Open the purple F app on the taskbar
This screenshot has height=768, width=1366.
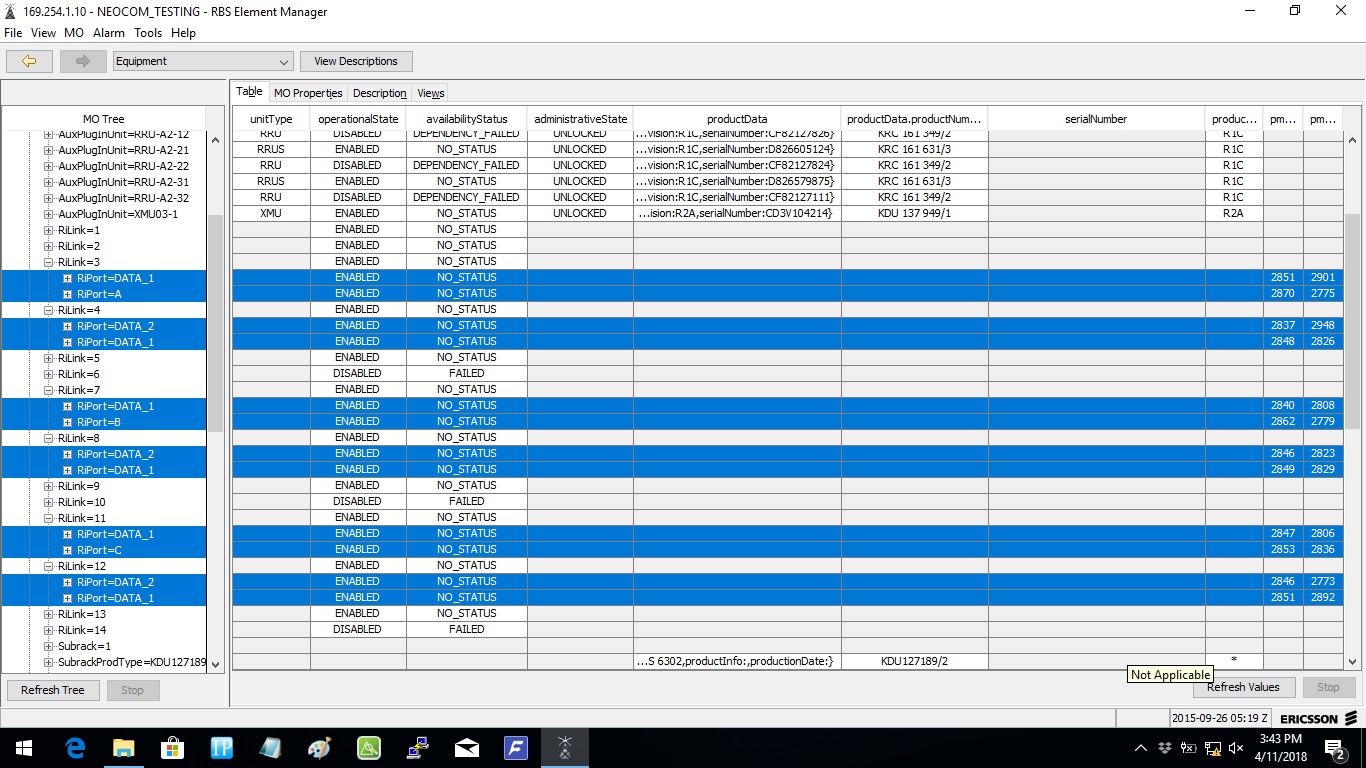pyautogui.click(x=516, y=748)
